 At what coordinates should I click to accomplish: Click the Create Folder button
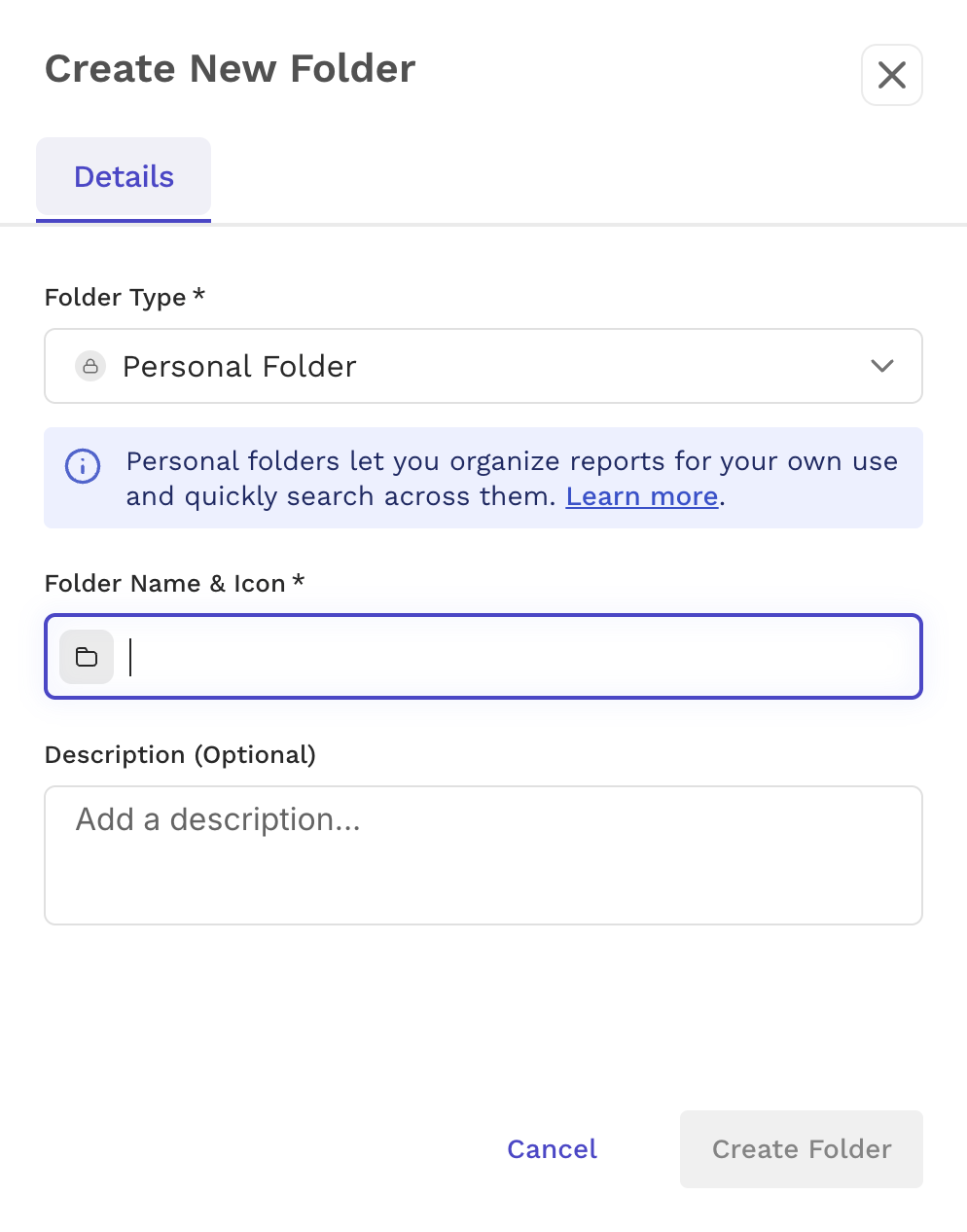[802, 1149]
